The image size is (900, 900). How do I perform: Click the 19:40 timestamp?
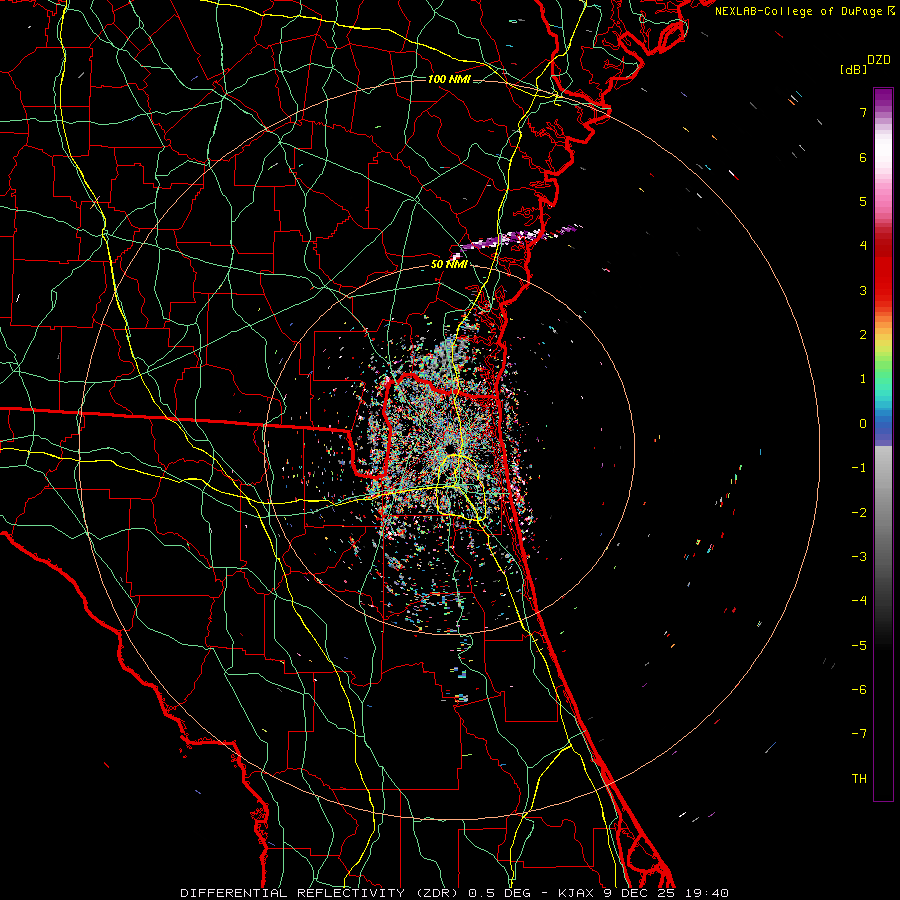coord(707,893)
